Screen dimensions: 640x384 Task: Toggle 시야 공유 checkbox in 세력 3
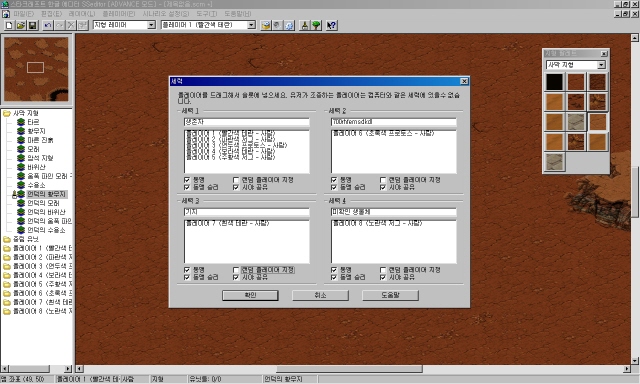click(236, 277)
